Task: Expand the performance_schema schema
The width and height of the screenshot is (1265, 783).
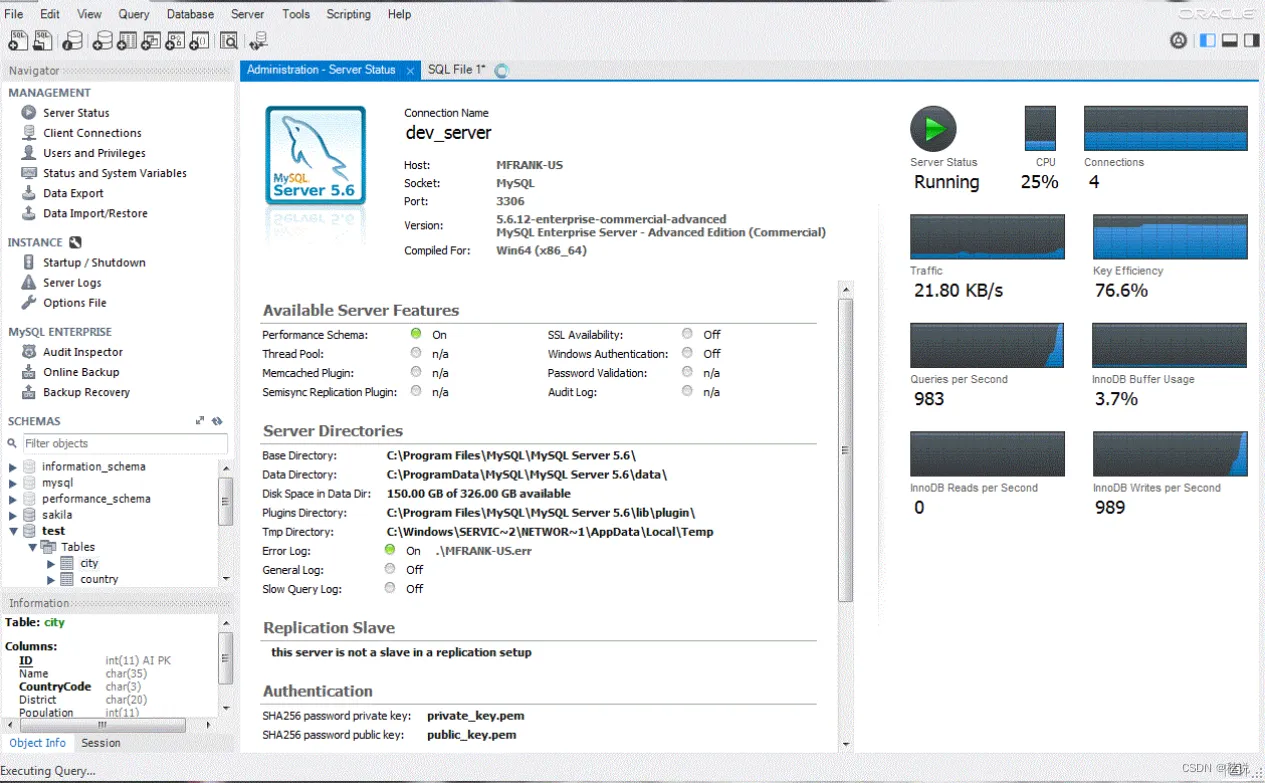Action: (13, 499)
